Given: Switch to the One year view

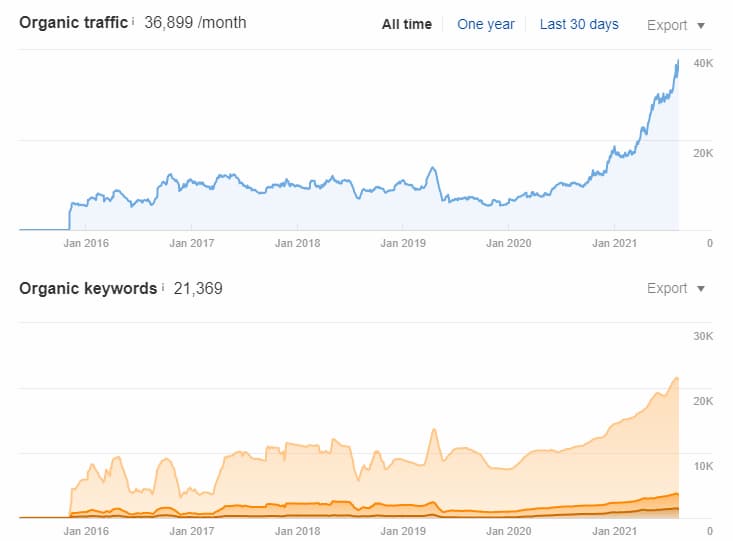Looking at the screenshot, I should tap(485, 24).
